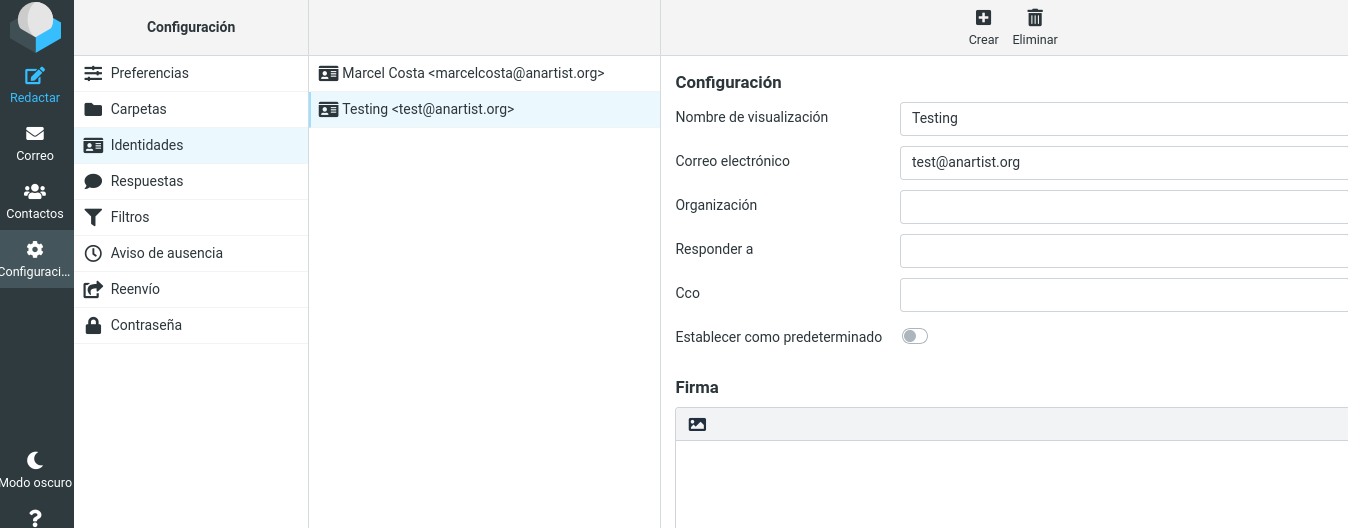
Task: Open Contactos in the sidebar
Action: point(35,192)
